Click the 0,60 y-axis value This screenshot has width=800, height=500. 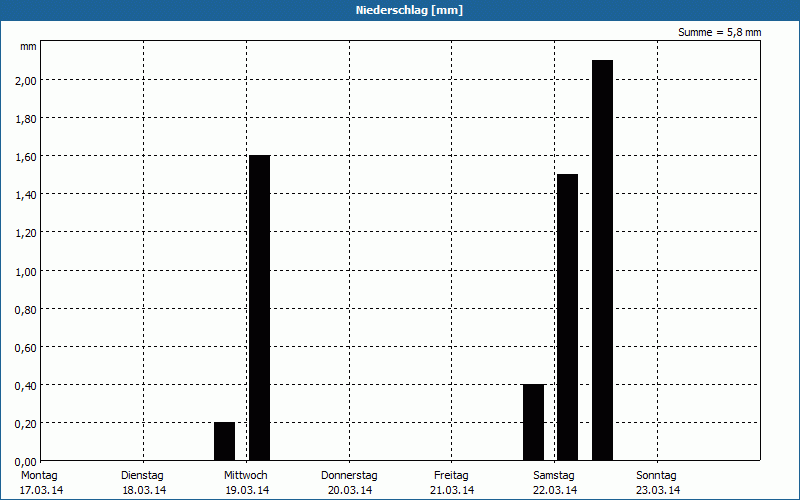click(27, 347)
